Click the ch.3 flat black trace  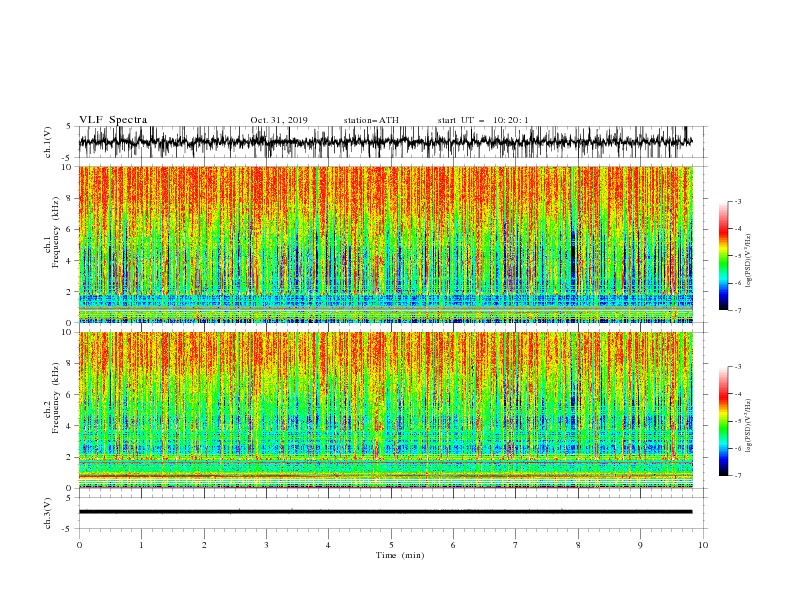point(386,512)
